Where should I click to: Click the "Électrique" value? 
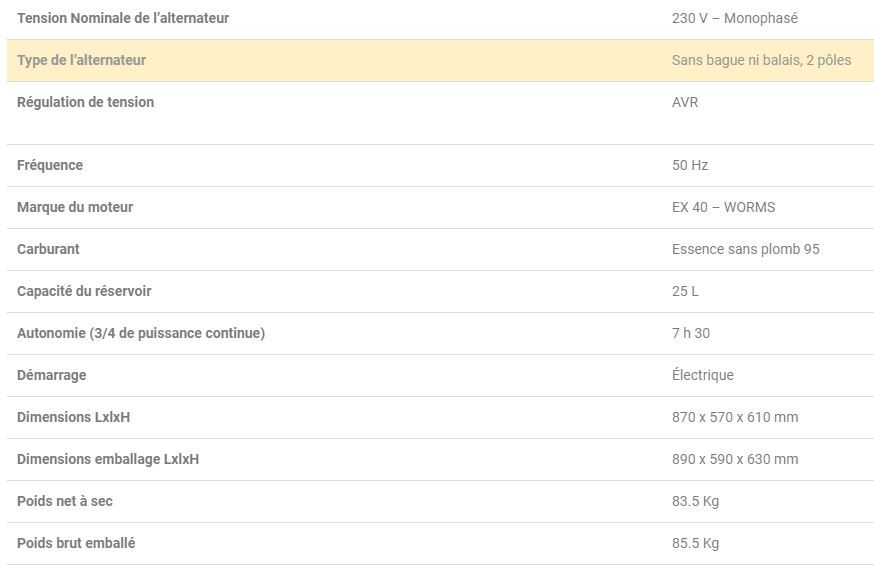click(702, 375)
